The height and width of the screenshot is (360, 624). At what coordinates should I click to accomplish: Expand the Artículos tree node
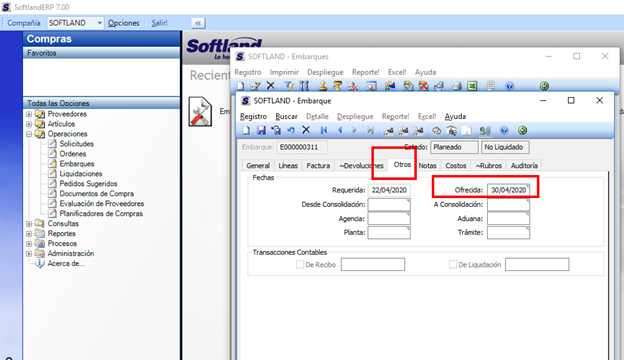[x=29, y=124]
